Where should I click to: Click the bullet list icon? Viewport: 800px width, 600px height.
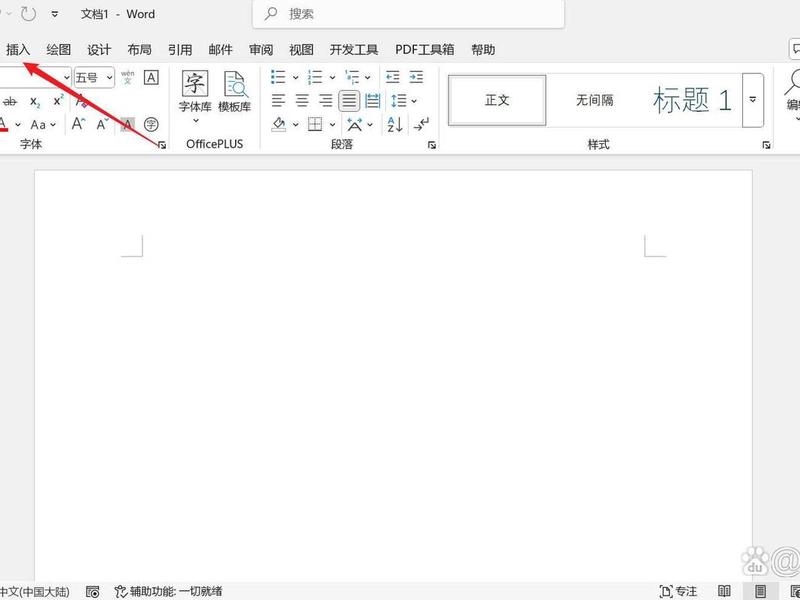[x=278, y=78]
